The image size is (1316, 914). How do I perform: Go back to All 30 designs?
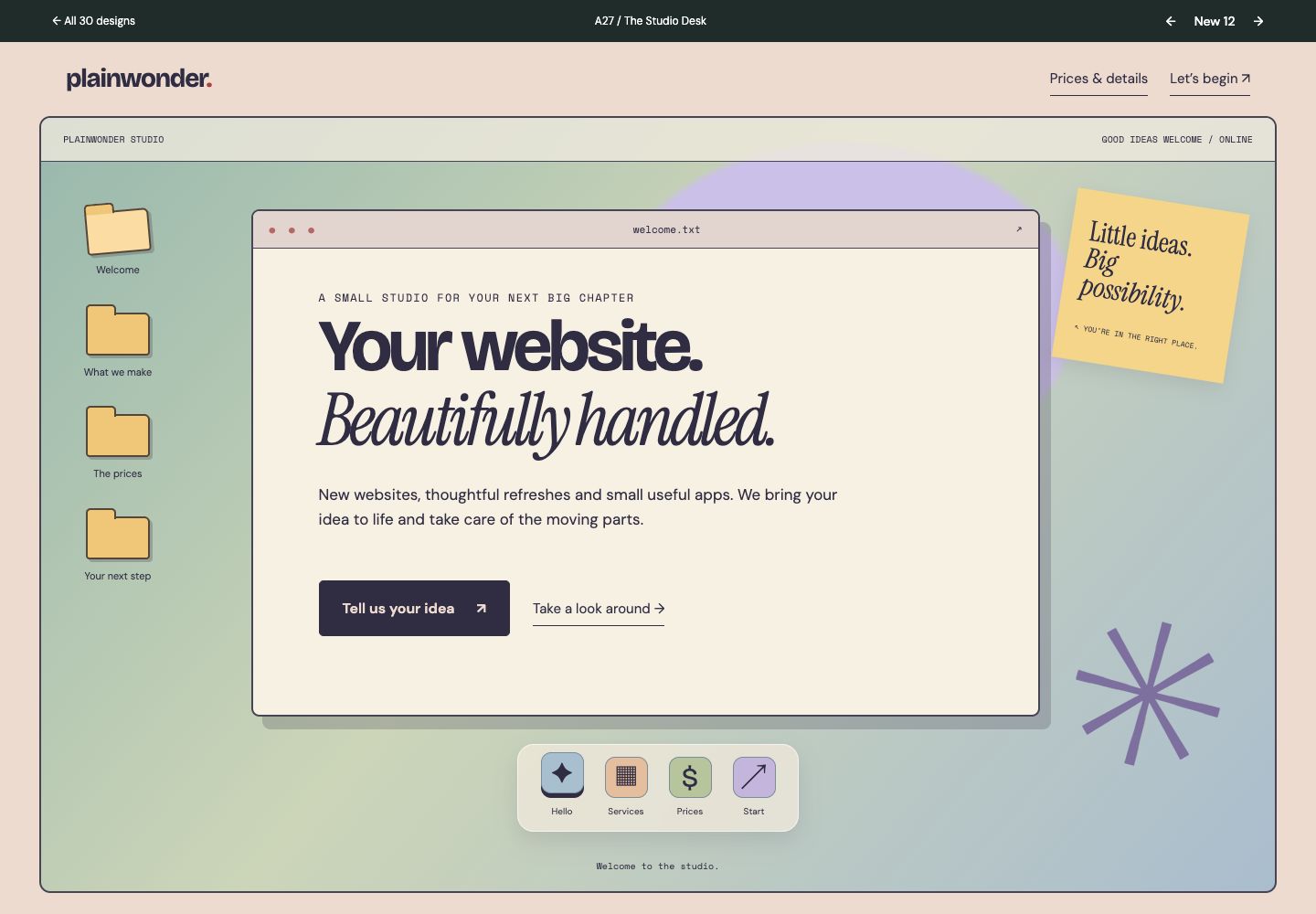click(93, 21)
